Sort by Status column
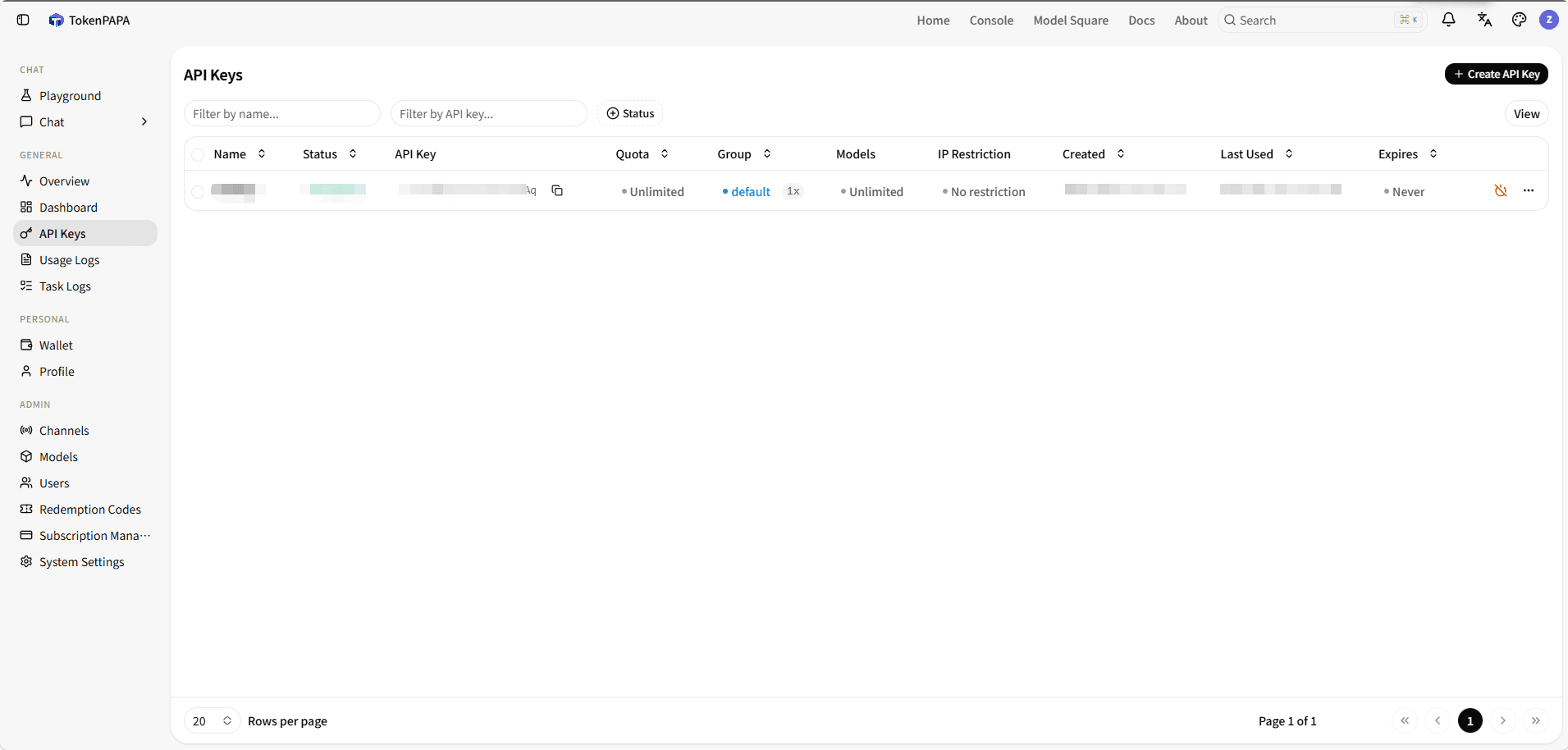The image size is (1568, 750). [x=330, y=154]
